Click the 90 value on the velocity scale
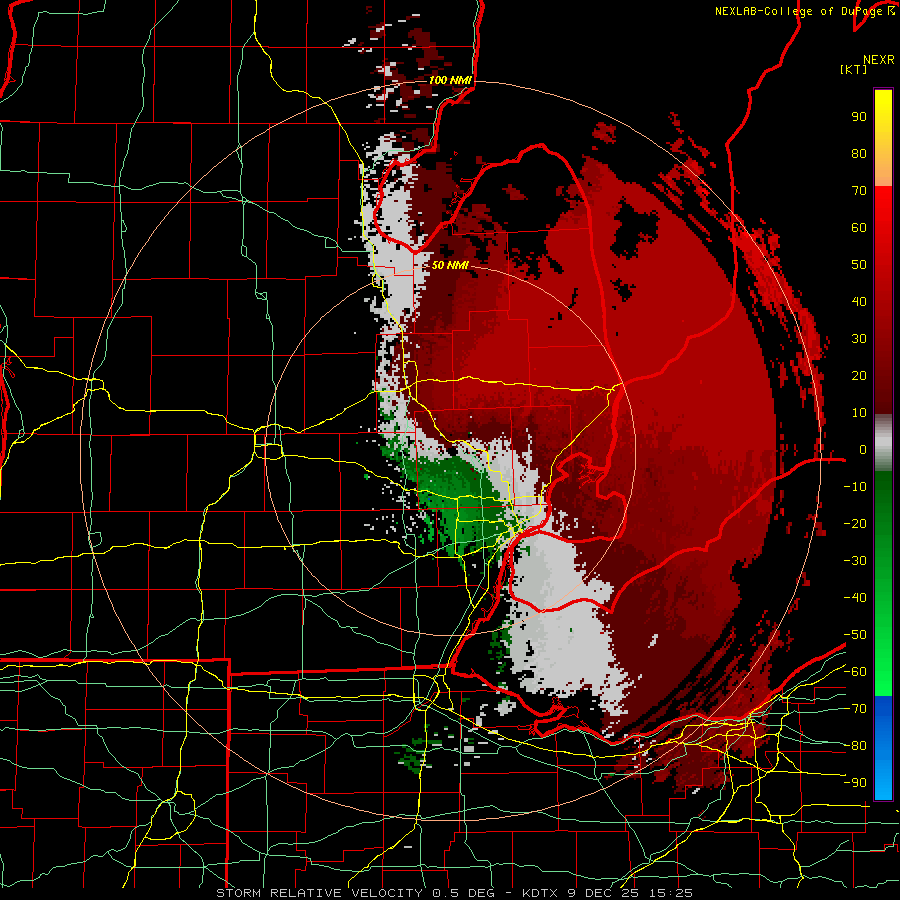900x900 pixels. [x=859, y=117]
